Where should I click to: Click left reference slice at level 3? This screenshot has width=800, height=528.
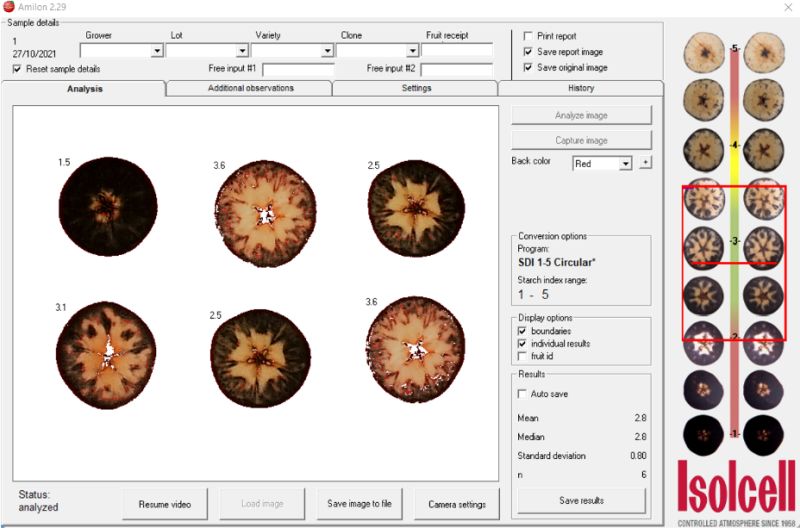point(704,247)
